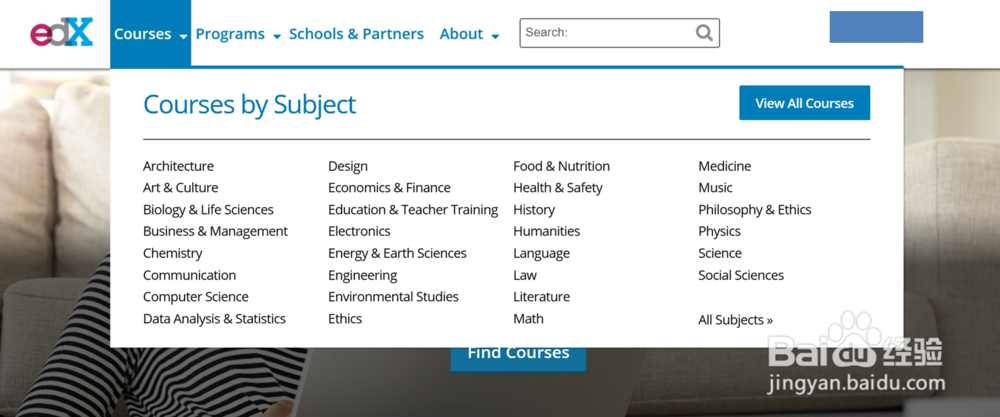
Task: Go to All Subjects link
Action: tap(735, 320)
